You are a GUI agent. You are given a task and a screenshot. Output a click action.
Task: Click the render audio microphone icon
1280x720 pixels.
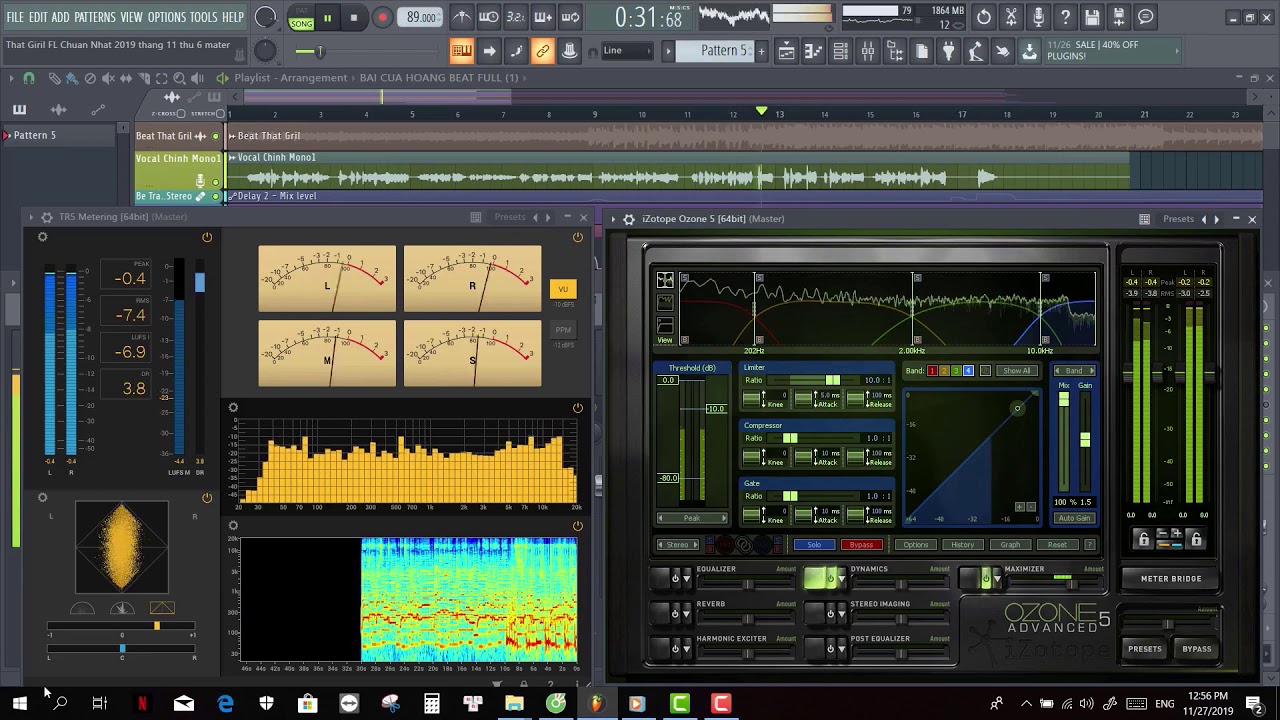(1038, 17)
